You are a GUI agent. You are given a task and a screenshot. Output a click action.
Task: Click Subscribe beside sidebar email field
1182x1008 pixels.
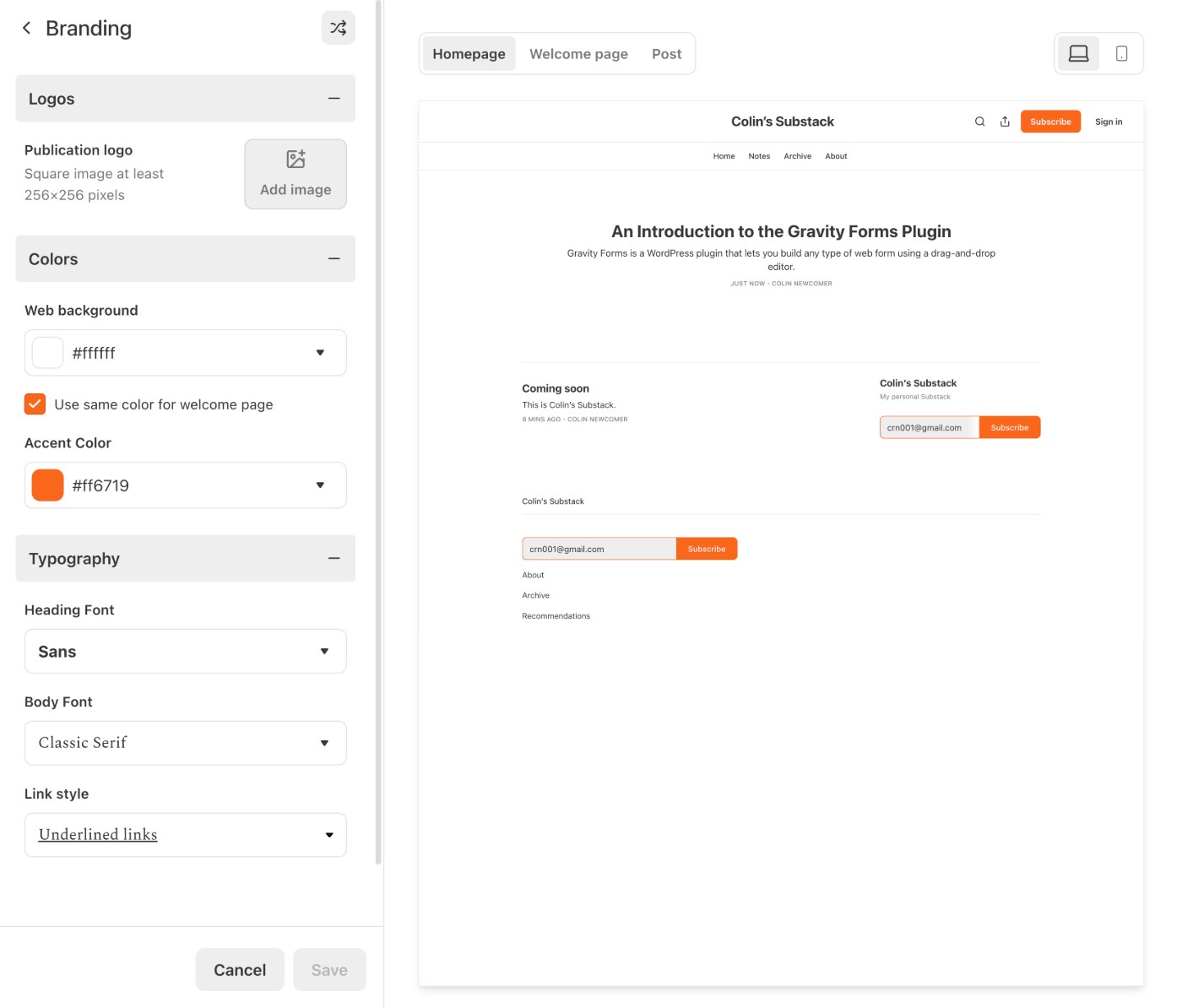1010,427
